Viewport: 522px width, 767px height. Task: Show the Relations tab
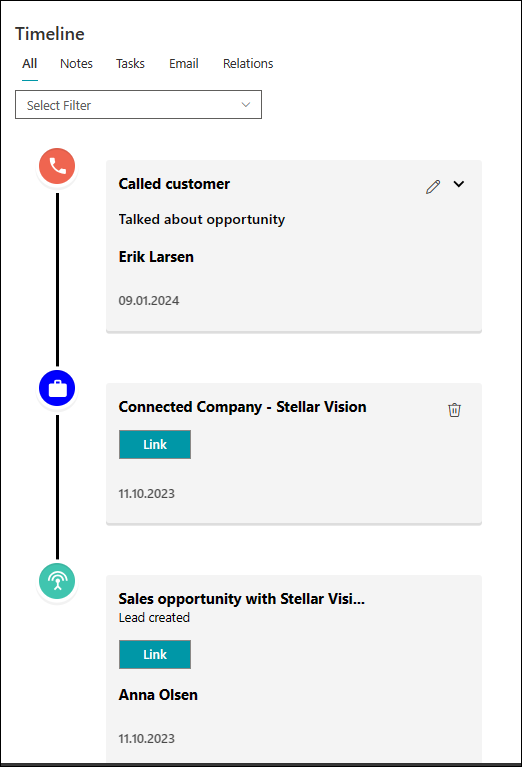point(248,64)
